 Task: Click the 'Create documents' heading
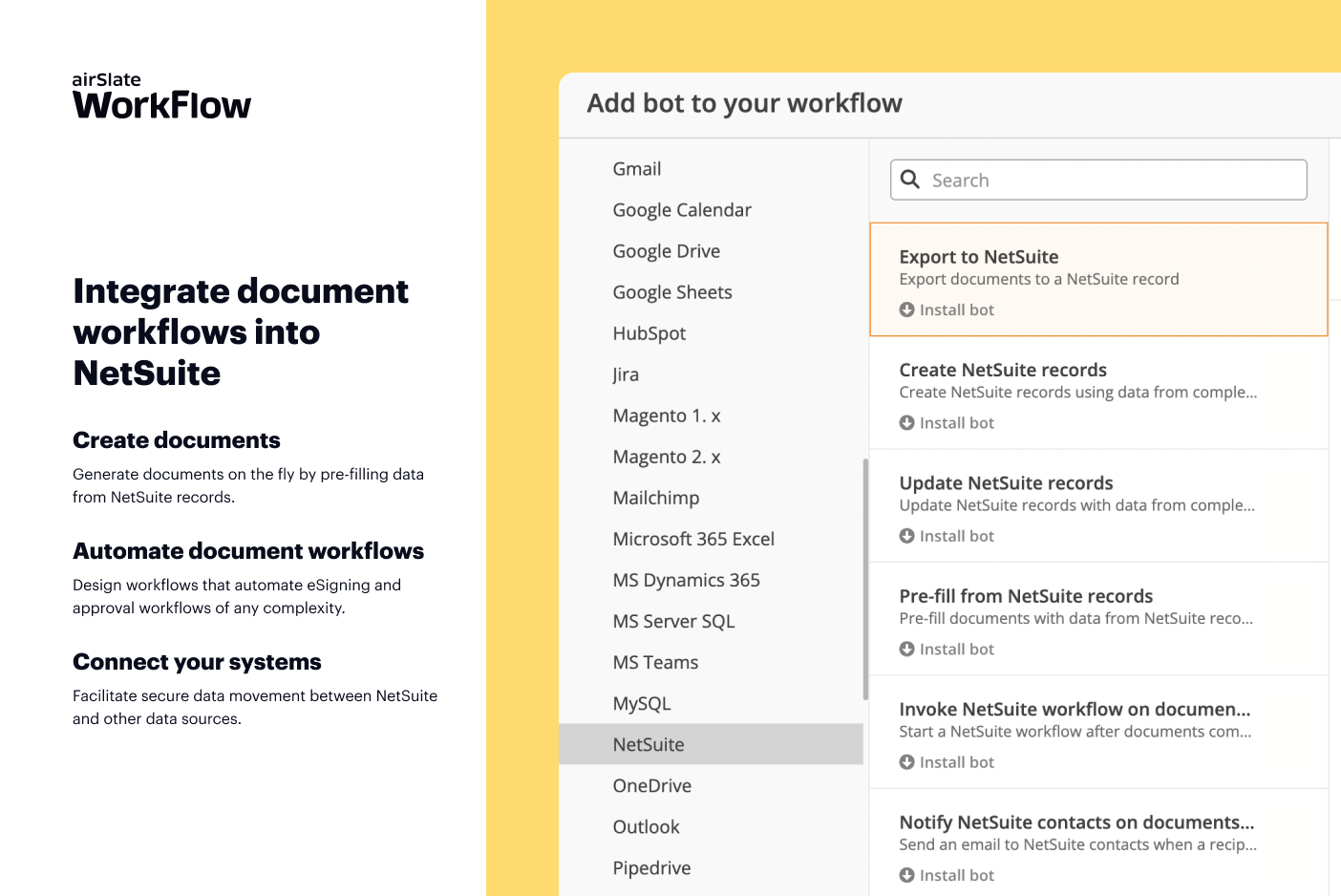[177, 440]
